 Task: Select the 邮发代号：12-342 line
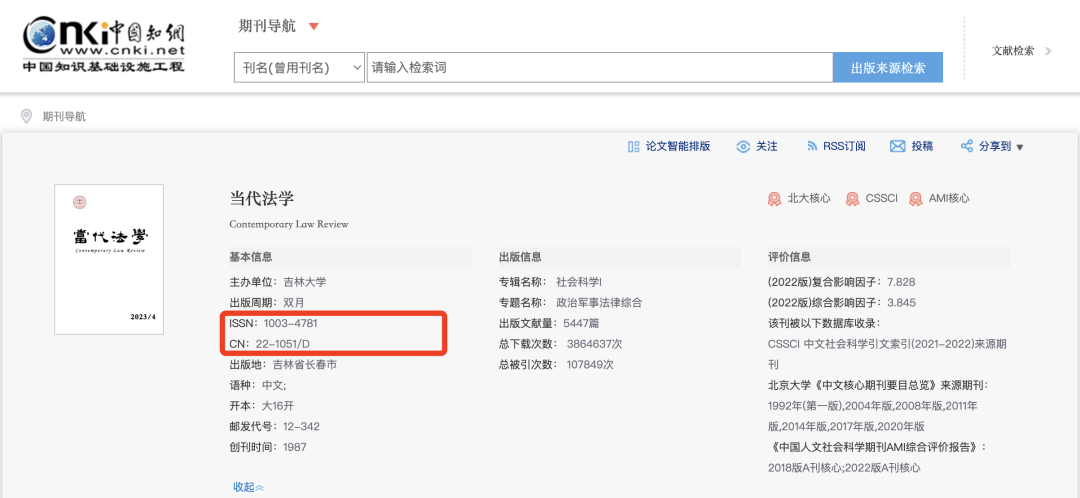coord(274,426)
